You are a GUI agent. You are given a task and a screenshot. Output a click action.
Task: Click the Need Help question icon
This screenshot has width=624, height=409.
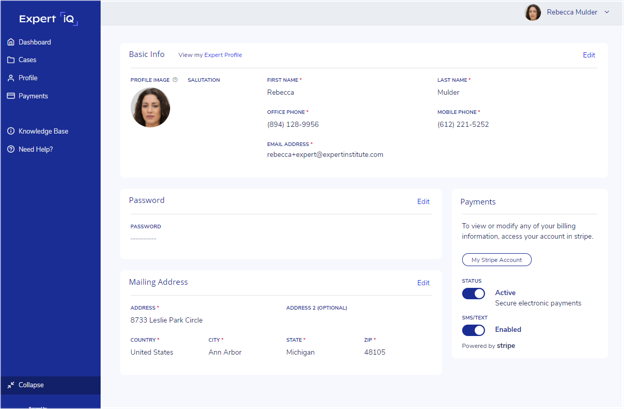pyautogui.click(x=11, y=149)
